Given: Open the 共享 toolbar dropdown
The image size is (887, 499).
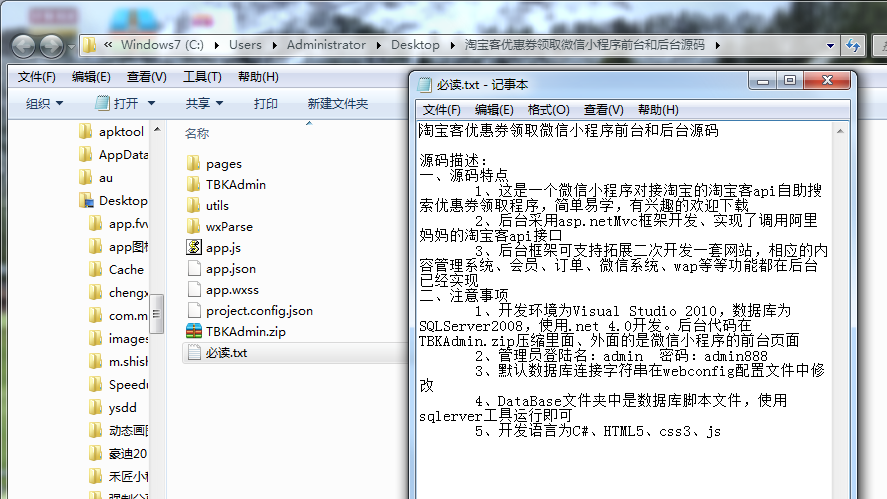Looking at the screenshot, I should pos(204,104).
